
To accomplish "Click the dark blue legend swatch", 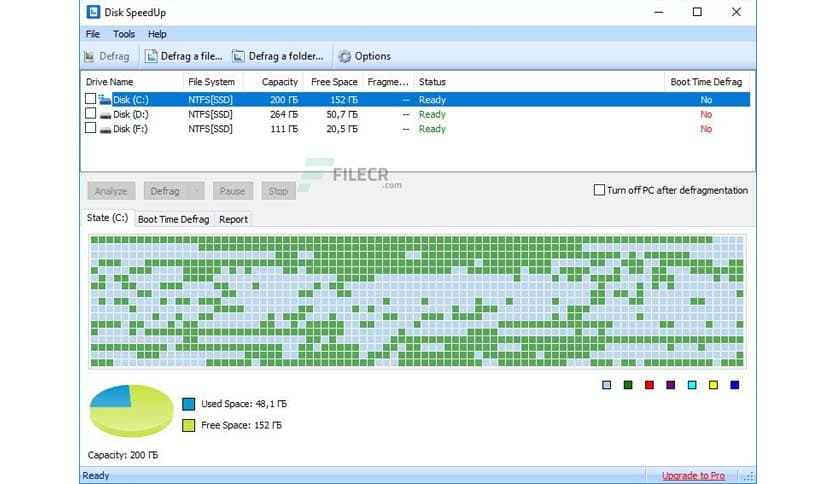I will coord(735,385).
